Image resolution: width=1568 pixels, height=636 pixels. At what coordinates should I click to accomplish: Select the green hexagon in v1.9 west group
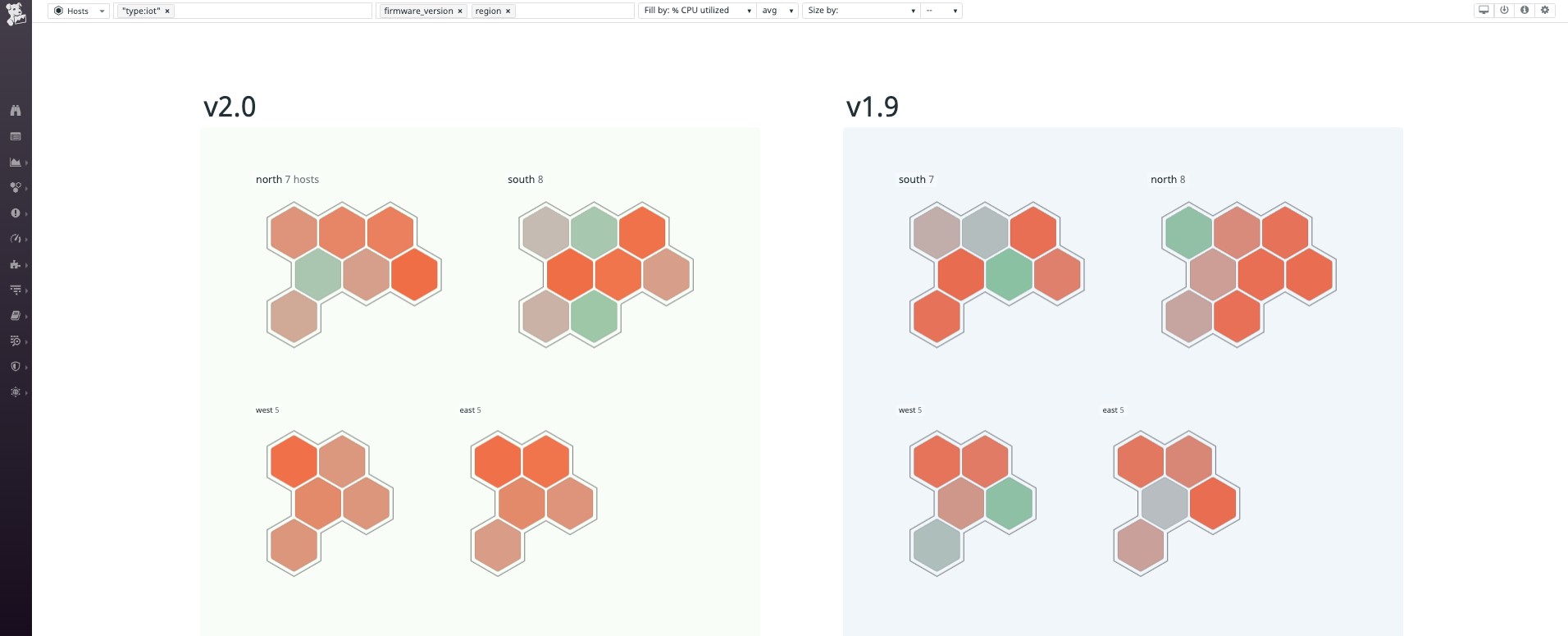click(x=1010, y=503)
